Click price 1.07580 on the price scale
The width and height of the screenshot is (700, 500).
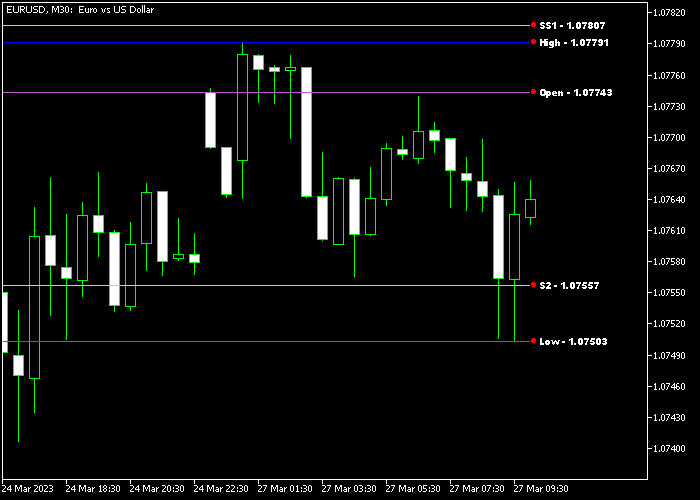669,262
